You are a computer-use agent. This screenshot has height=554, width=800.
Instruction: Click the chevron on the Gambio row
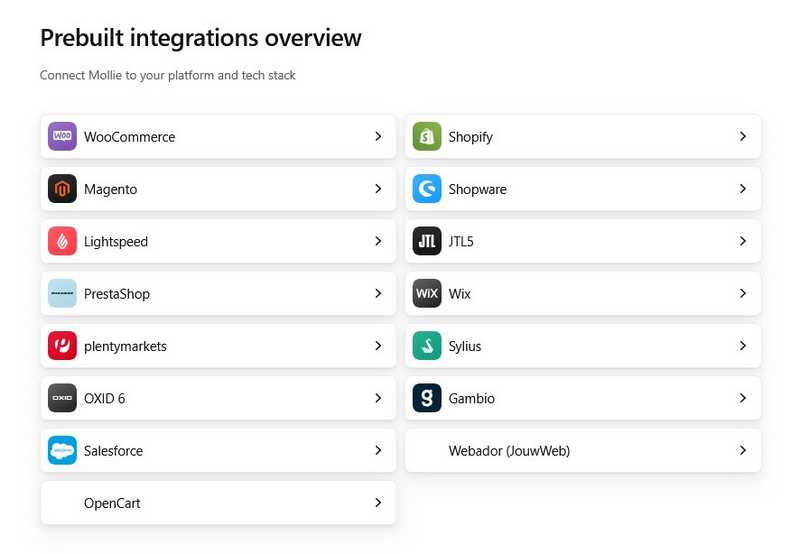click(x=743, y=398)
